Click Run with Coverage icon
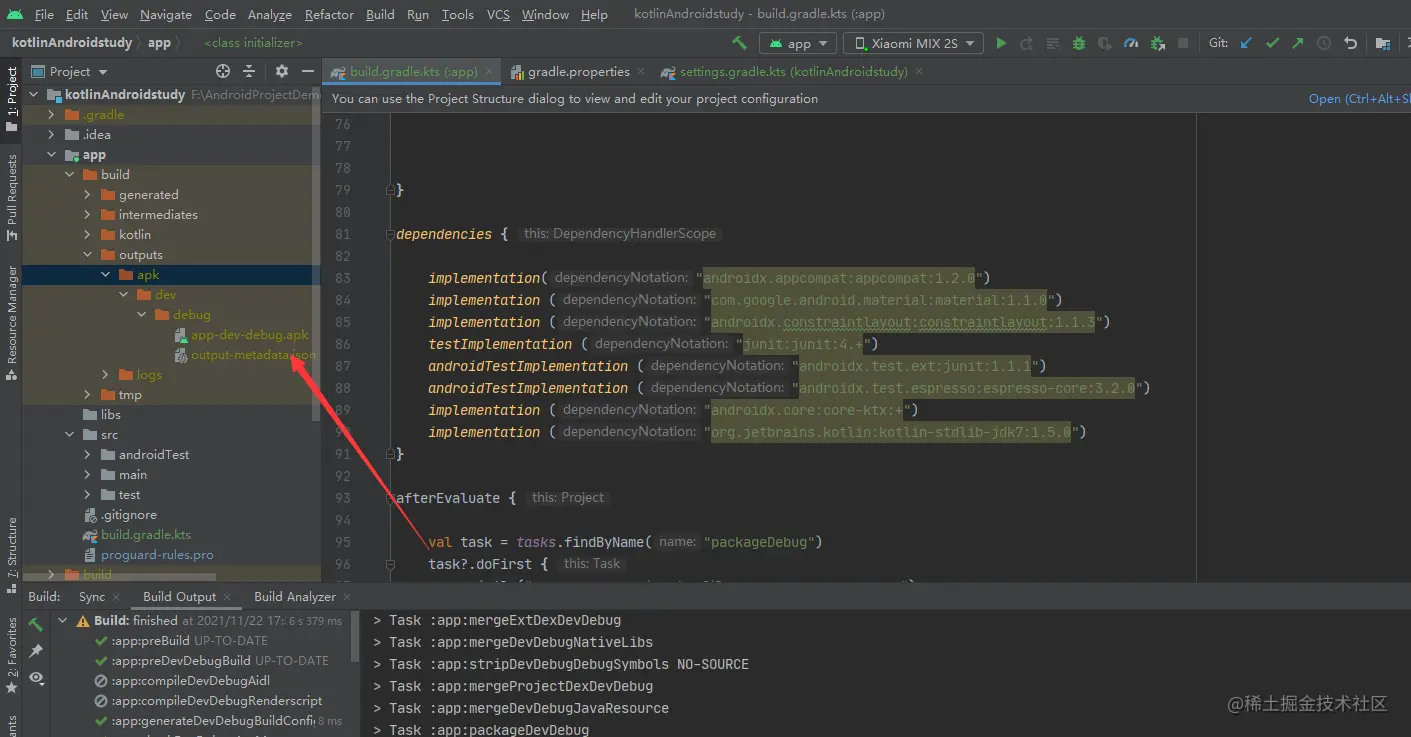The image size is (1411, 737). (1105, 43)
